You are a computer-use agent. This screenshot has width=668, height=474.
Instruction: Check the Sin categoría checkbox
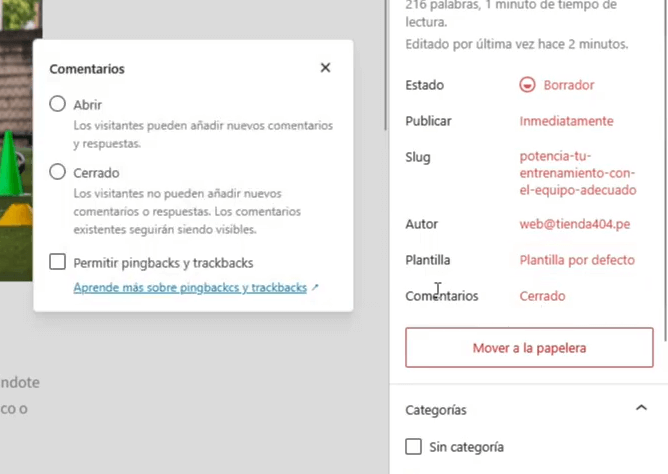click(x=414, y=446)
